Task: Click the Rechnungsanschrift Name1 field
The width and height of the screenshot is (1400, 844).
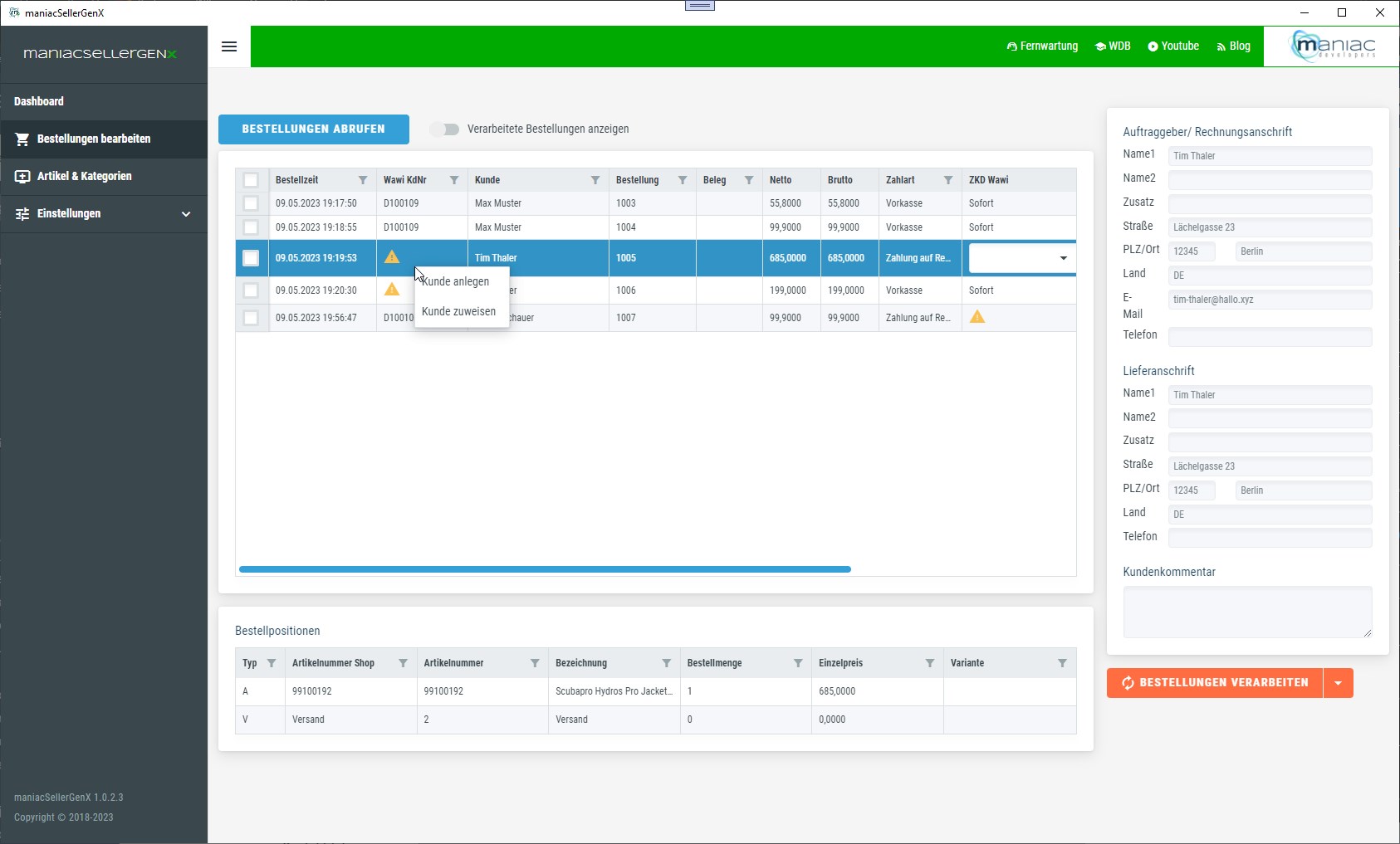Action: (x=1270, y=156)
